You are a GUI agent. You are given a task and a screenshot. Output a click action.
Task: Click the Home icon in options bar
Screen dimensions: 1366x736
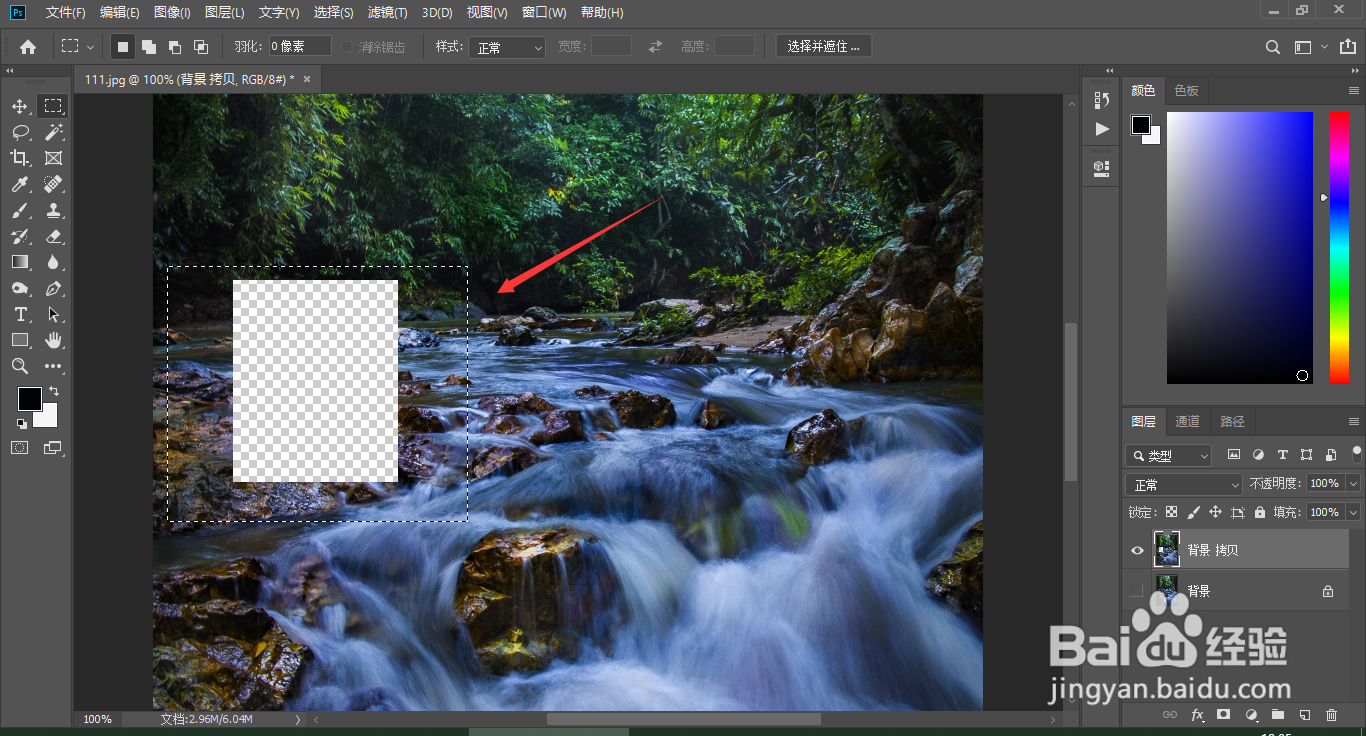[x=28, y=47]
